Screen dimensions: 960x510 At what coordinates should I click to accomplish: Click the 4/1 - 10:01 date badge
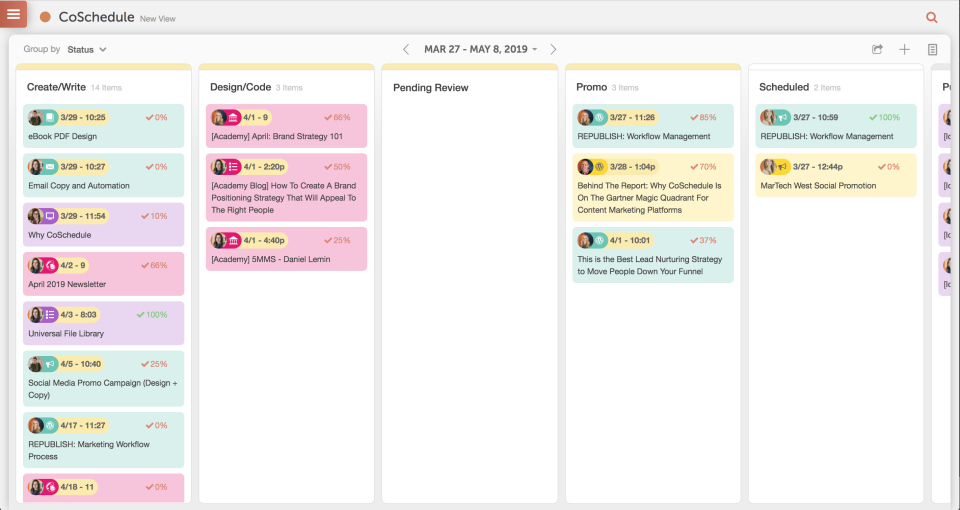click(x=630, y=241)
